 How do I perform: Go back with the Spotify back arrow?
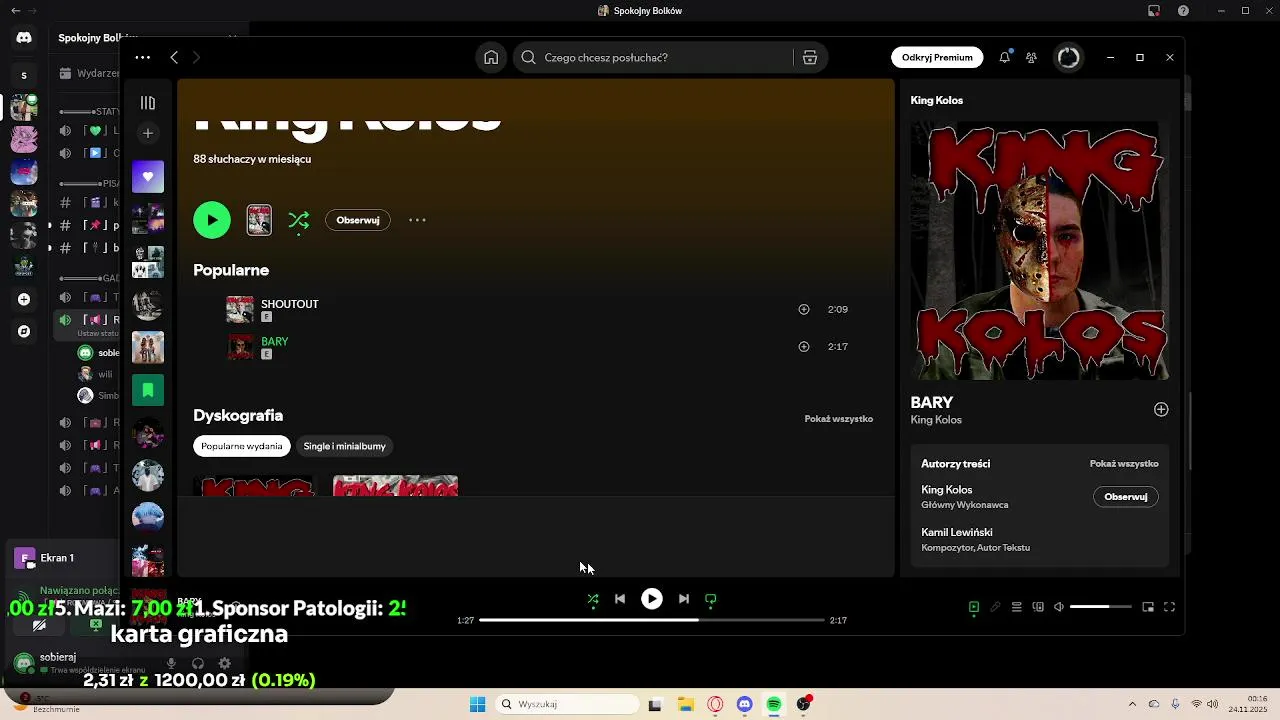pos(174,57)
